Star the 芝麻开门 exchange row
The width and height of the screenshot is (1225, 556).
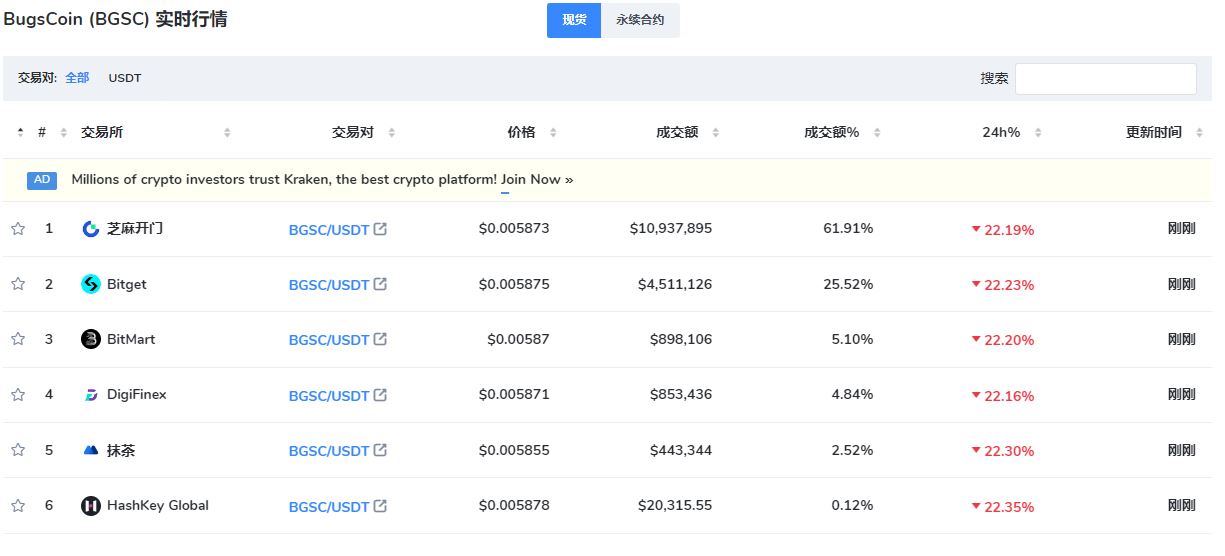coord(18,229)
